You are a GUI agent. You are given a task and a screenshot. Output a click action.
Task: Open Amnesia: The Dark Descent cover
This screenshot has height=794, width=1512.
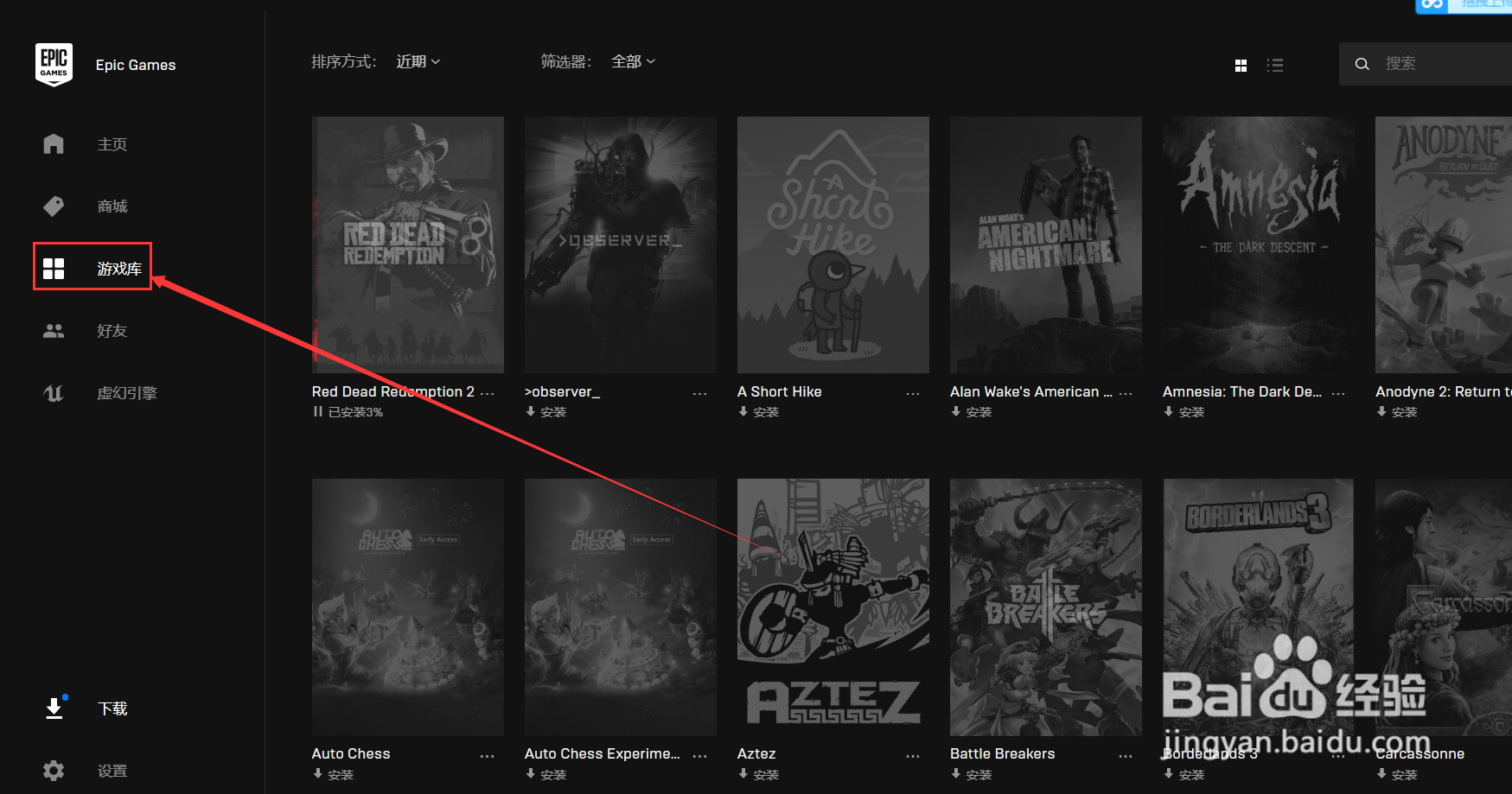coord(1259,245)
